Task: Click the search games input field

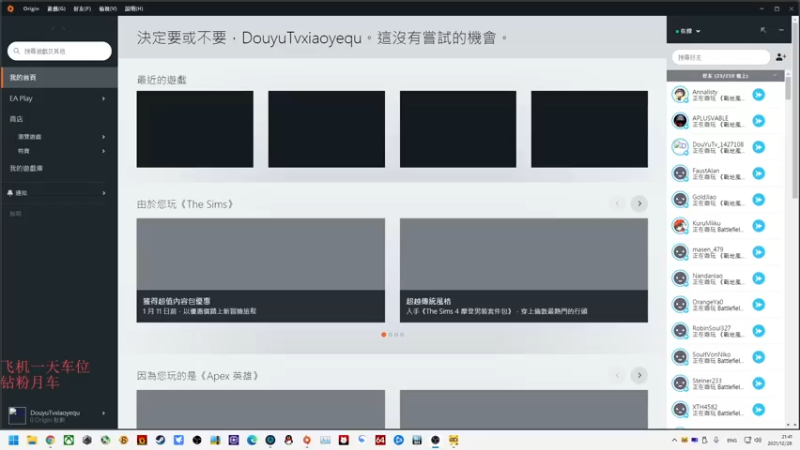Action: tap(60, 51)
